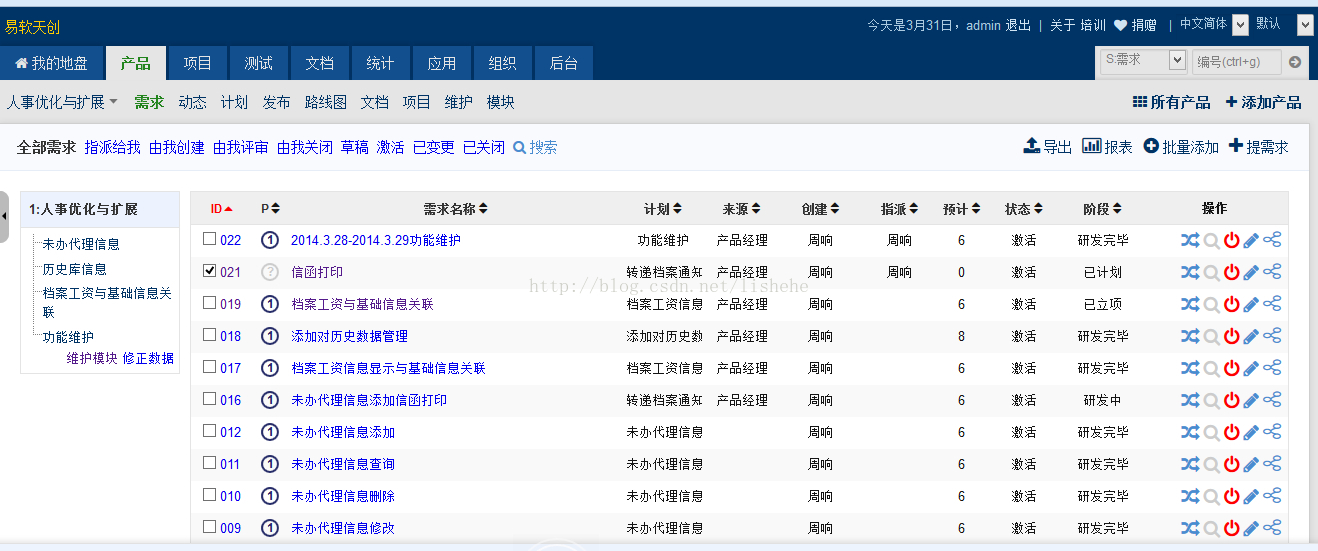The height and width of the screenshot is (551, 1318).
Task: Click the red close icon for story 016
Action: pyautogui.click(x=1231, y=400)
